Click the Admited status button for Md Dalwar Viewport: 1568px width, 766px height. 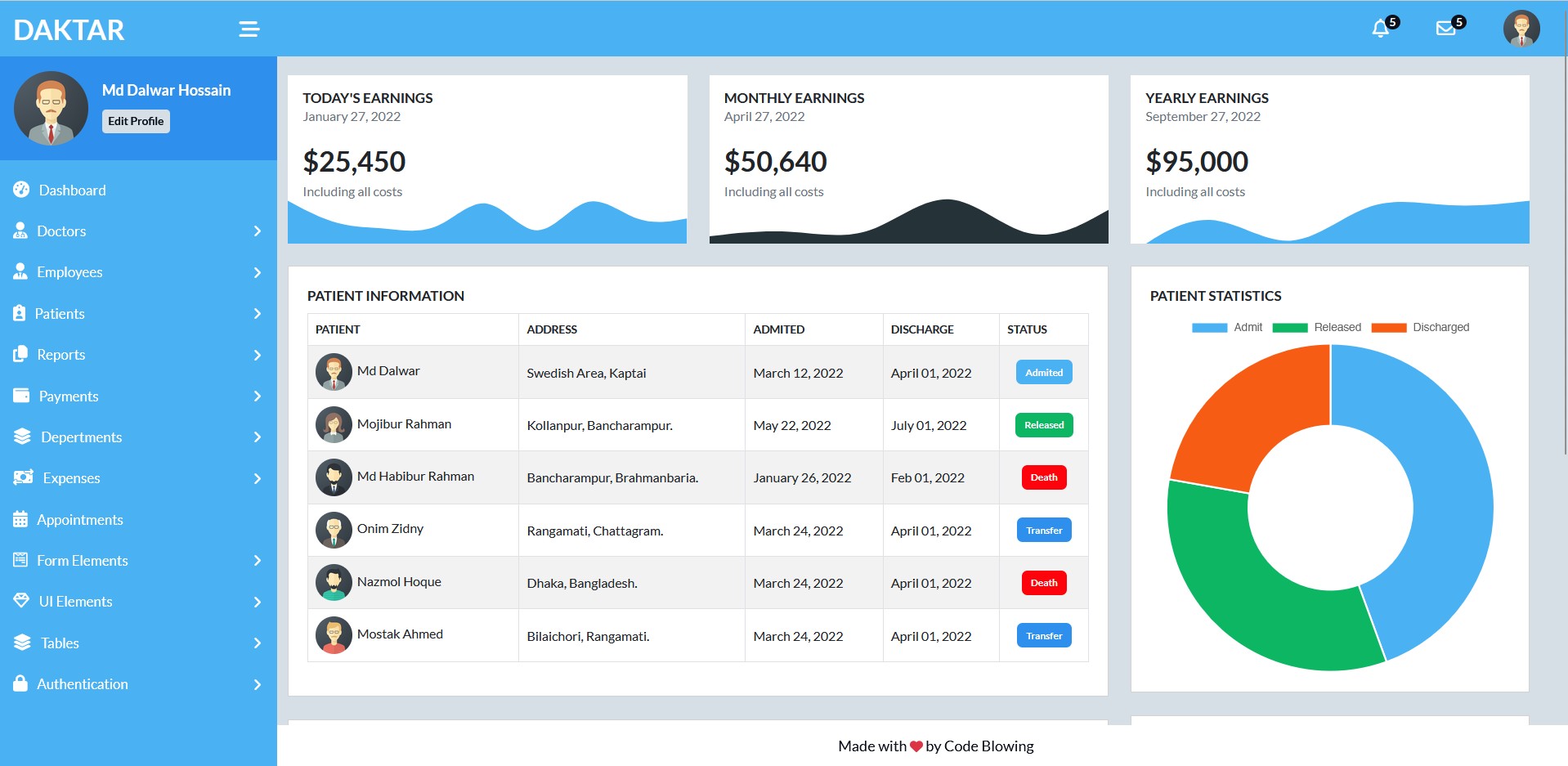(1044, 373)
